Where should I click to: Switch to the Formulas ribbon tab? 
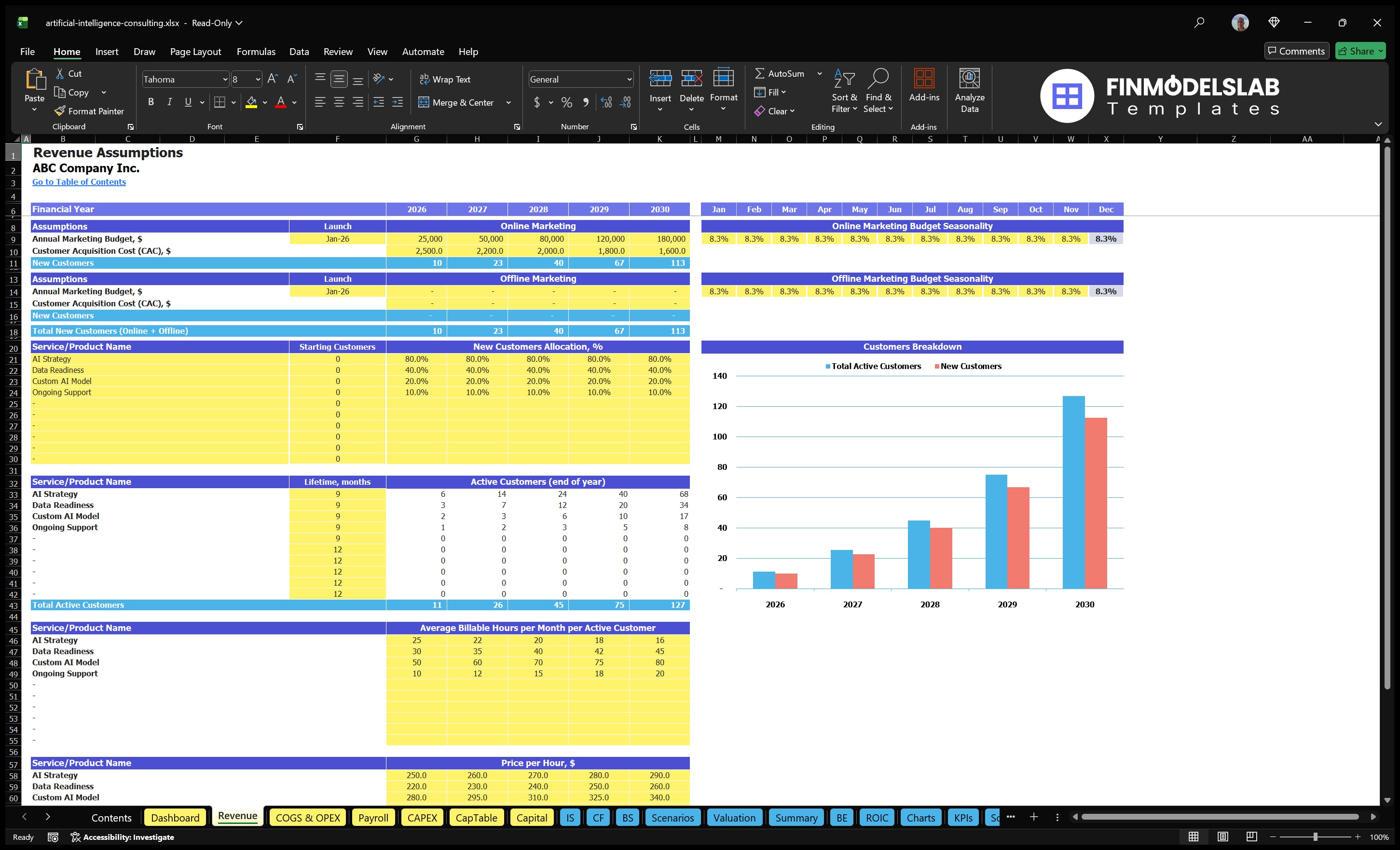coord(256,51)
